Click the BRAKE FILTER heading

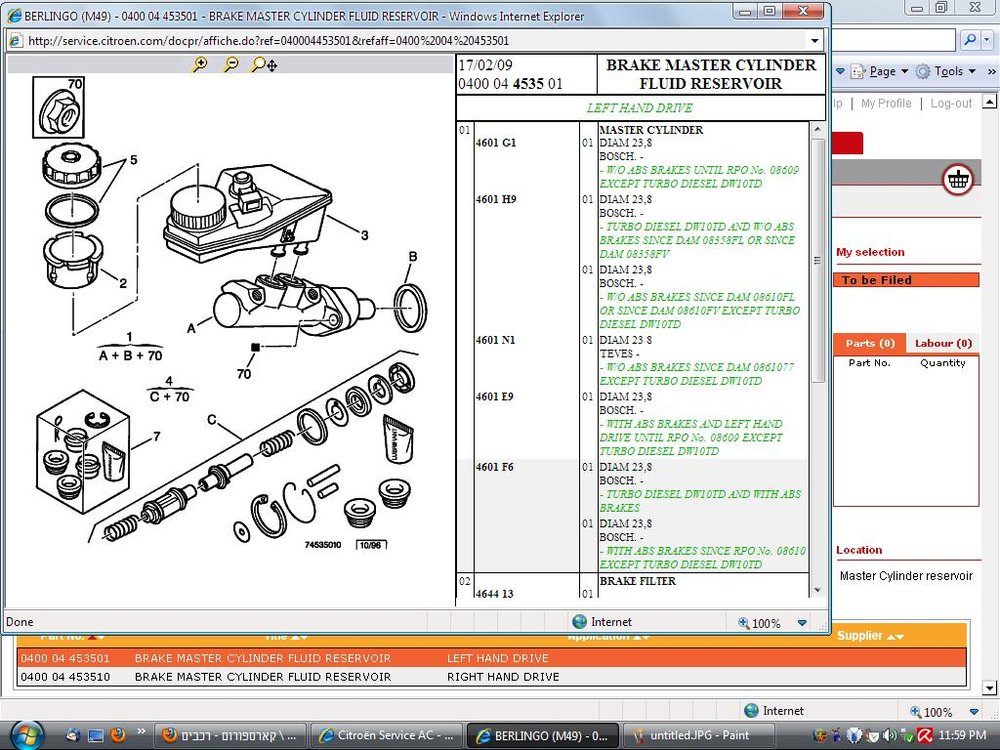point(637,581)
